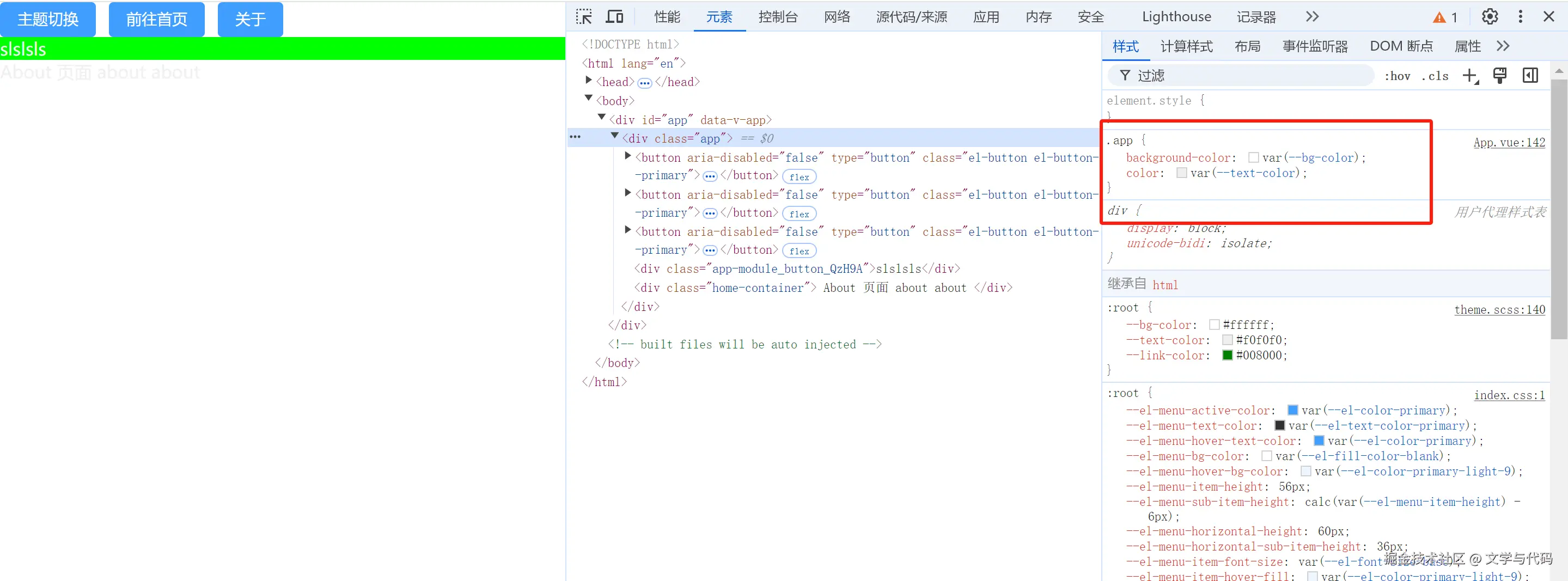Open the Lighthouse tab
This screenshot has height=581, width=1568.
pyautogui.click(x=1176, y=17)
